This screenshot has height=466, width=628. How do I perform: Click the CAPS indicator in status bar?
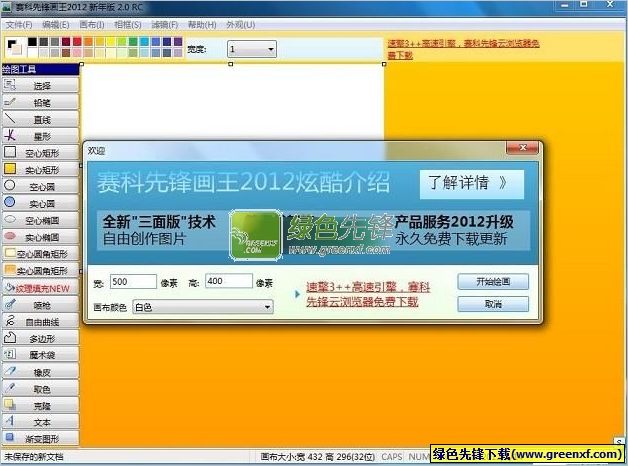(x=392, y=457)
